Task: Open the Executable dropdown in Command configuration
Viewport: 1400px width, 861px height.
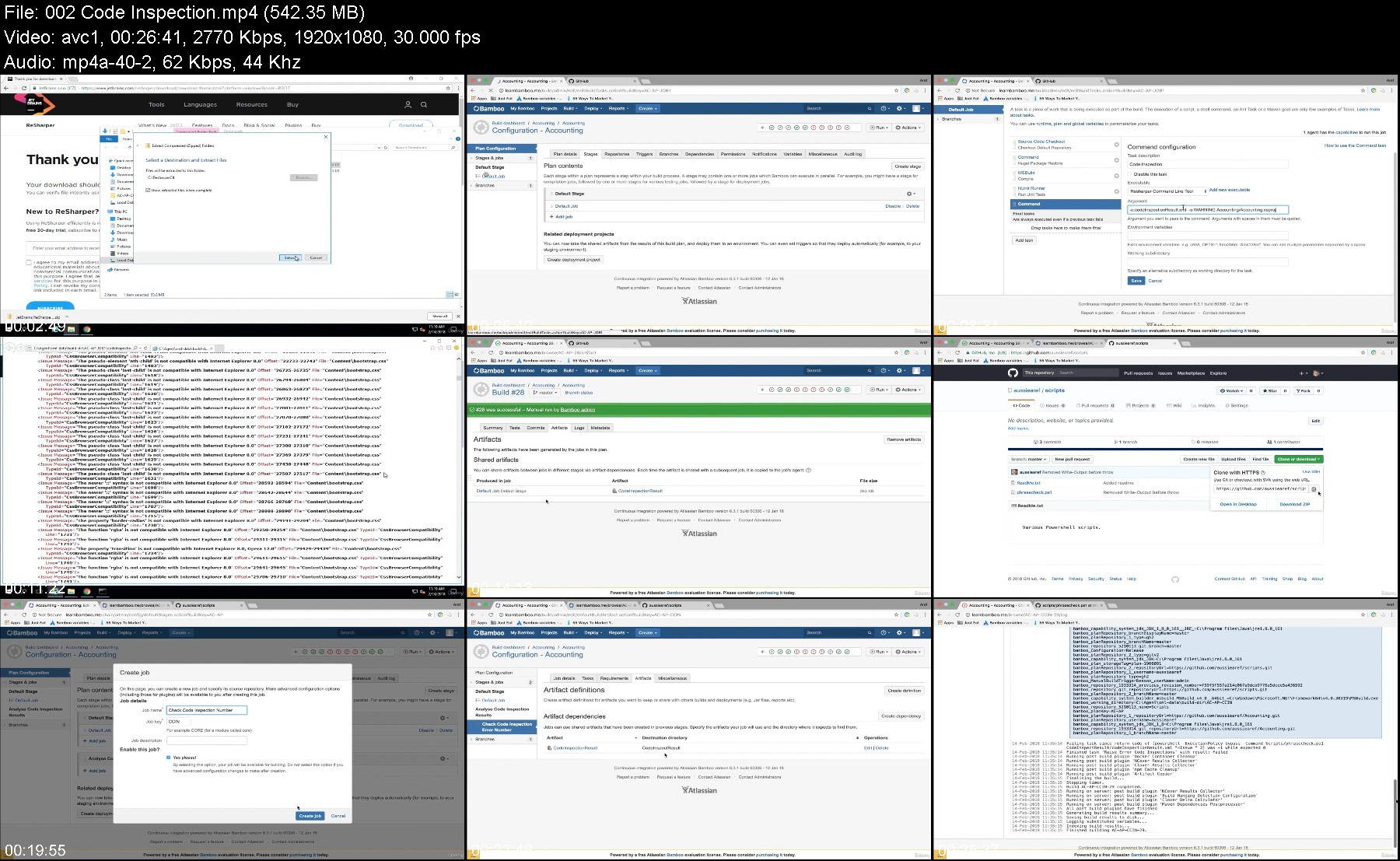Action: [x=1167, y=191]
